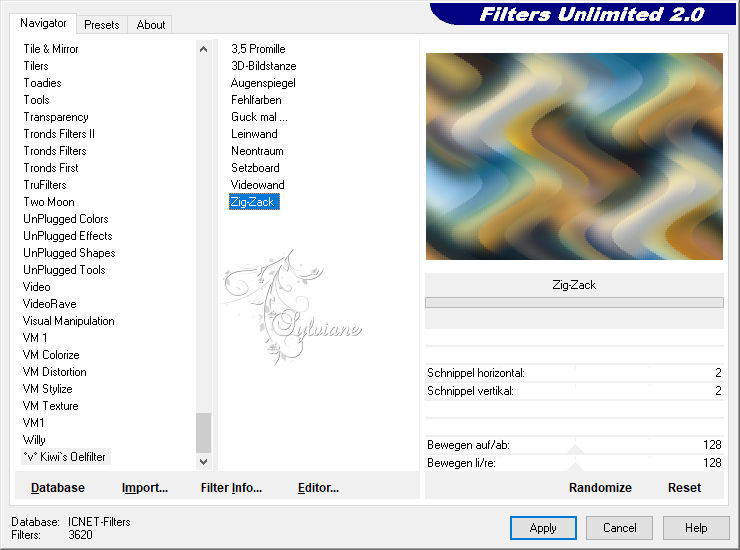Select UnPlugged Colors category
740x550 pixels.
(x=66, y=219)
